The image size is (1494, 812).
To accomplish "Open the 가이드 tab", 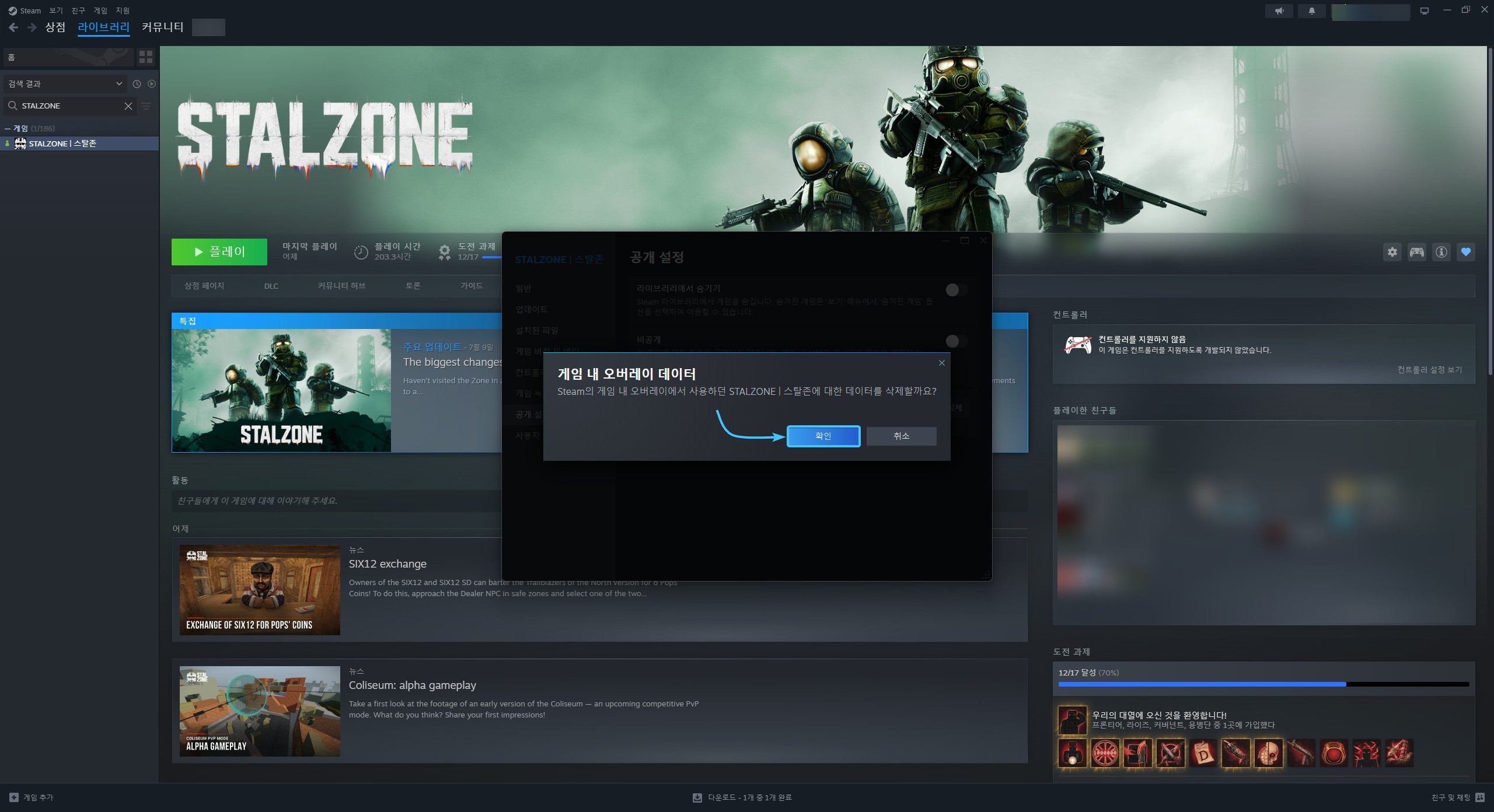I will 472,286.
